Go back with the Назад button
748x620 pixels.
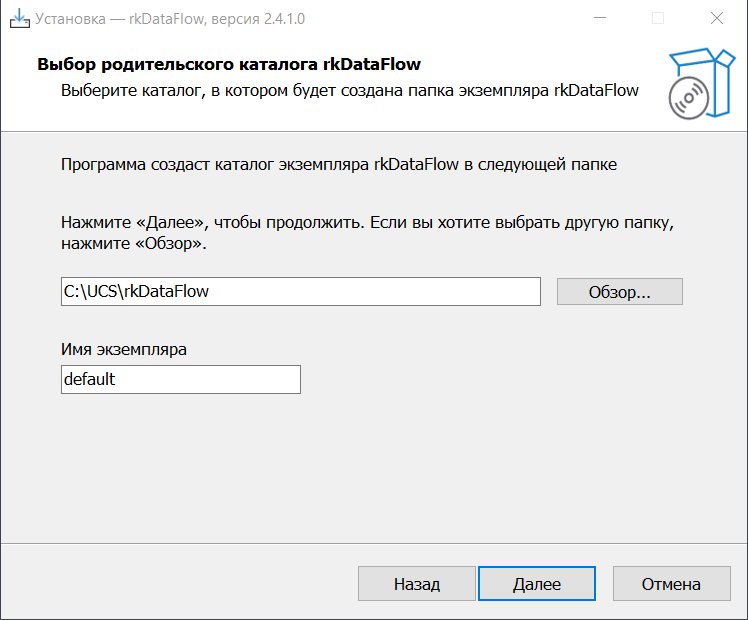[x=416, y=584]
